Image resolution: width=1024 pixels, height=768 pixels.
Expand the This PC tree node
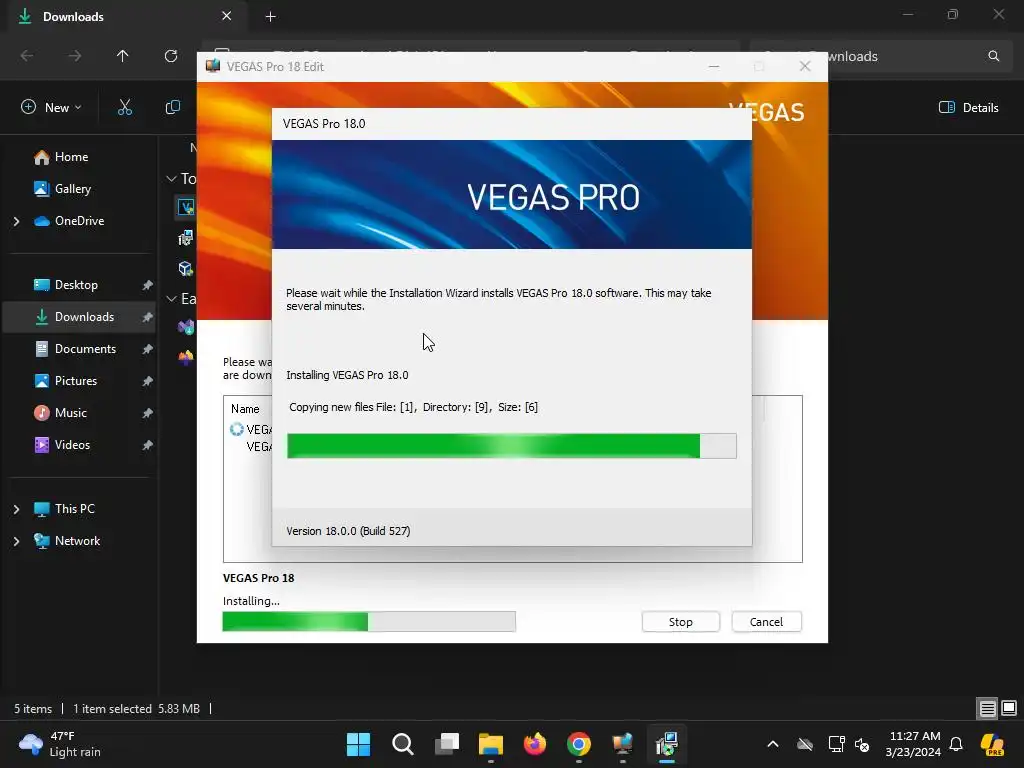pyautogui.click(x=16, y=509)
